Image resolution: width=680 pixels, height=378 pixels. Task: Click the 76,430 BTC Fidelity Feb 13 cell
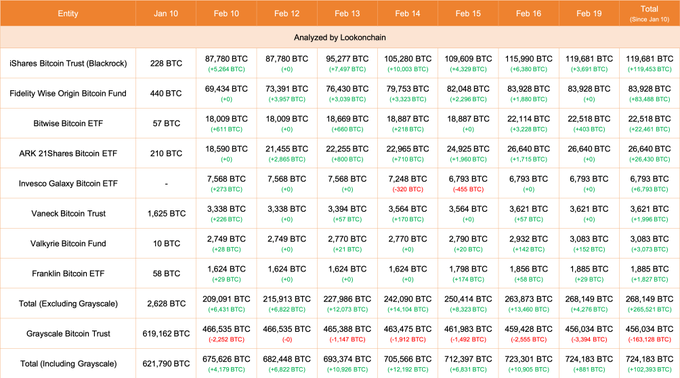[x=347, y=93]
